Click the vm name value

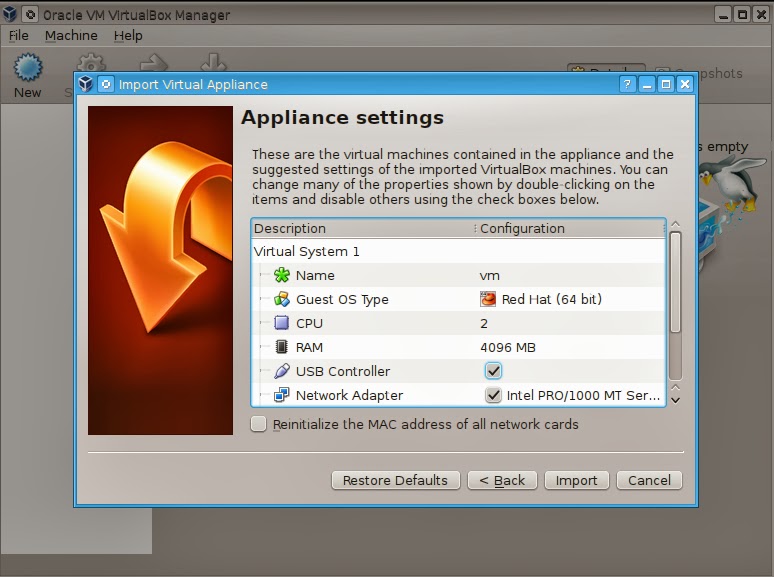[x=490, y=275]
